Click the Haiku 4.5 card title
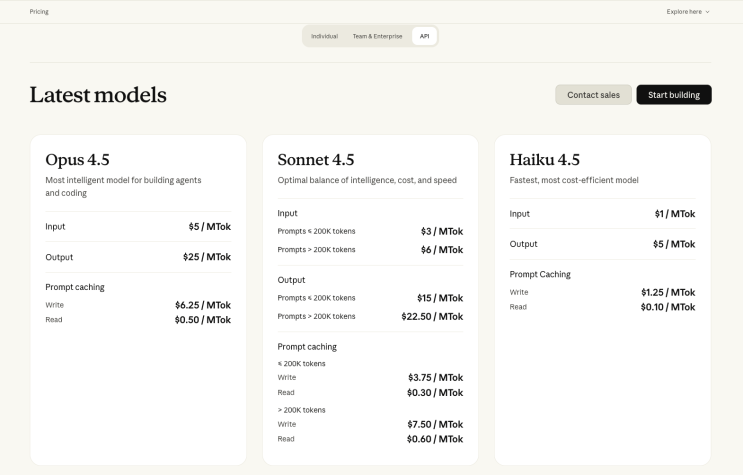 544,160
